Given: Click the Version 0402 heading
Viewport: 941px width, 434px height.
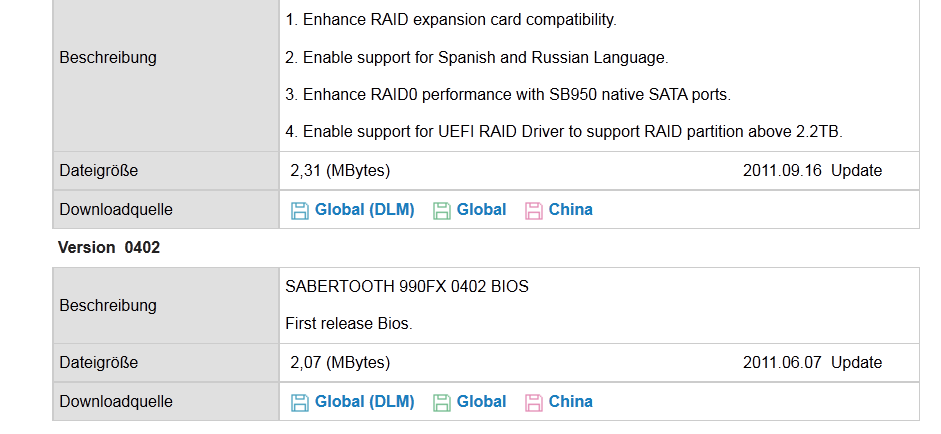Looking at the screenshot, I should [x=109, y=247].
